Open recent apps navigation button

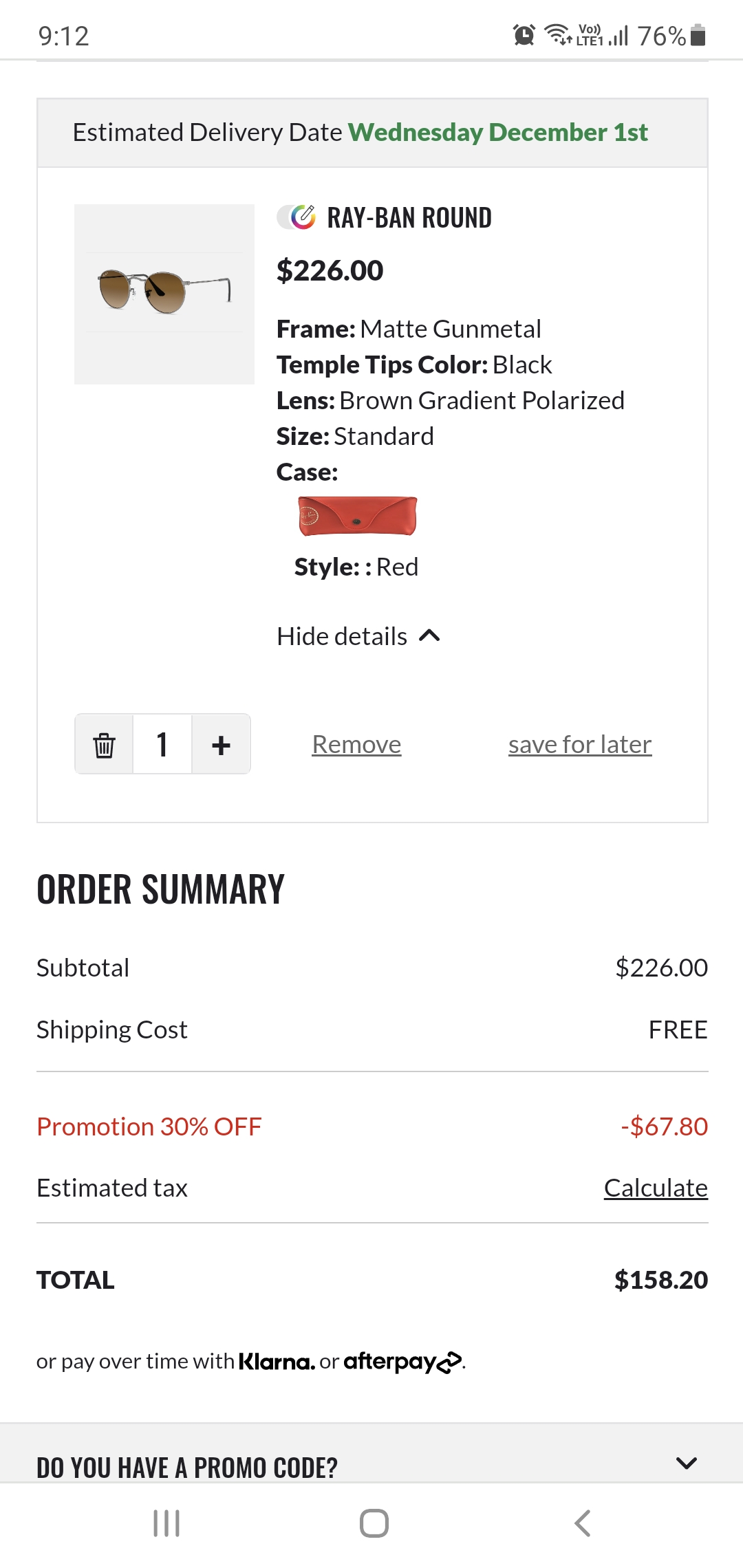[x=166, y=1523]
